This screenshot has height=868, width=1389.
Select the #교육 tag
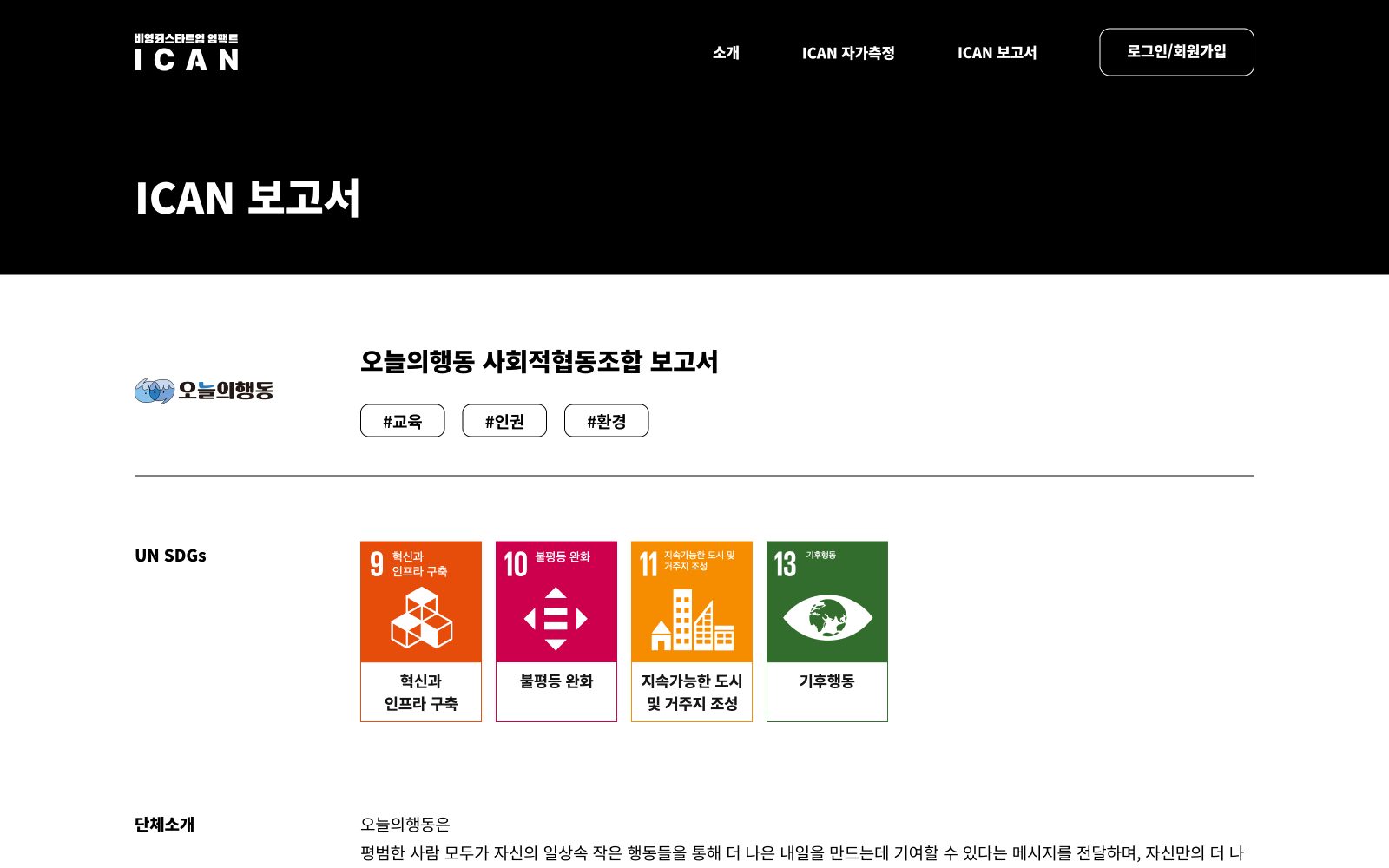(x=403, y=421)
